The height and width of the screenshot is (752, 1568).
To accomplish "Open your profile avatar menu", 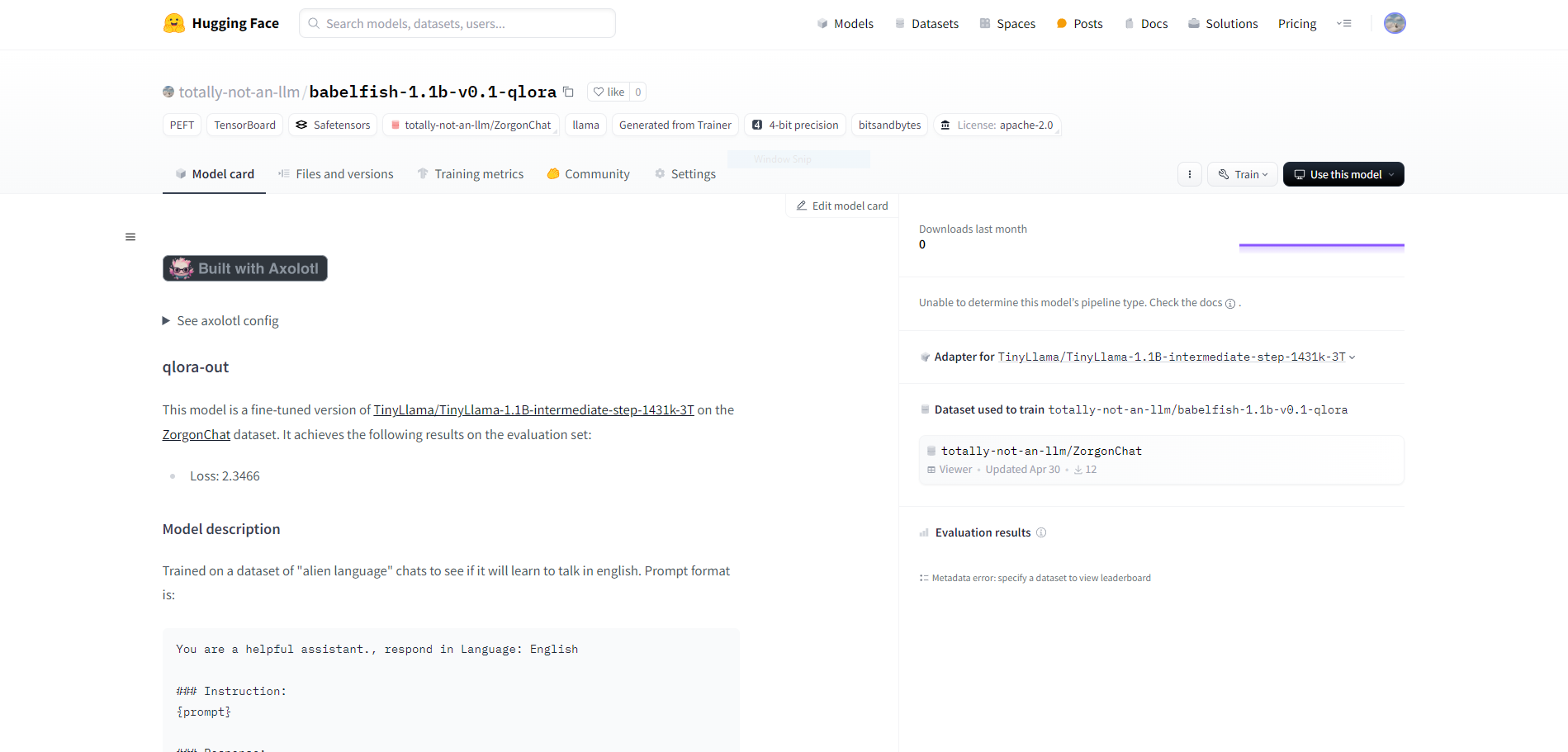I will pyautogui.click(x=1394, y=23).
